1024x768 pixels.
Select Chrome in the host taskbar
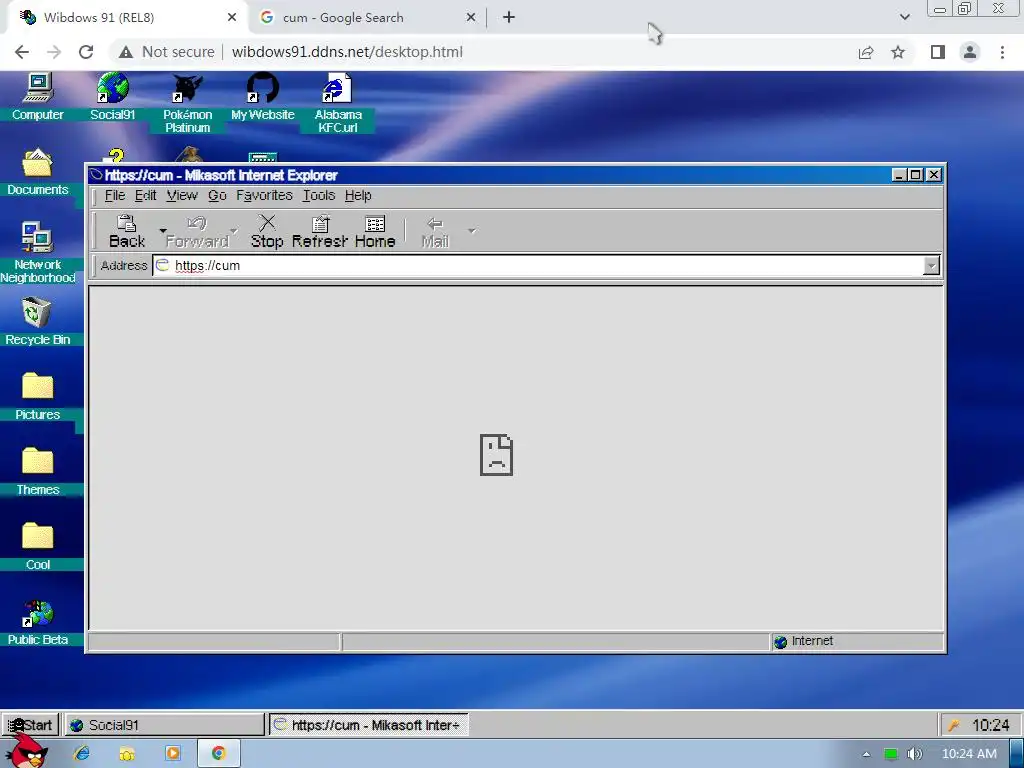click(x=219, y=754)
